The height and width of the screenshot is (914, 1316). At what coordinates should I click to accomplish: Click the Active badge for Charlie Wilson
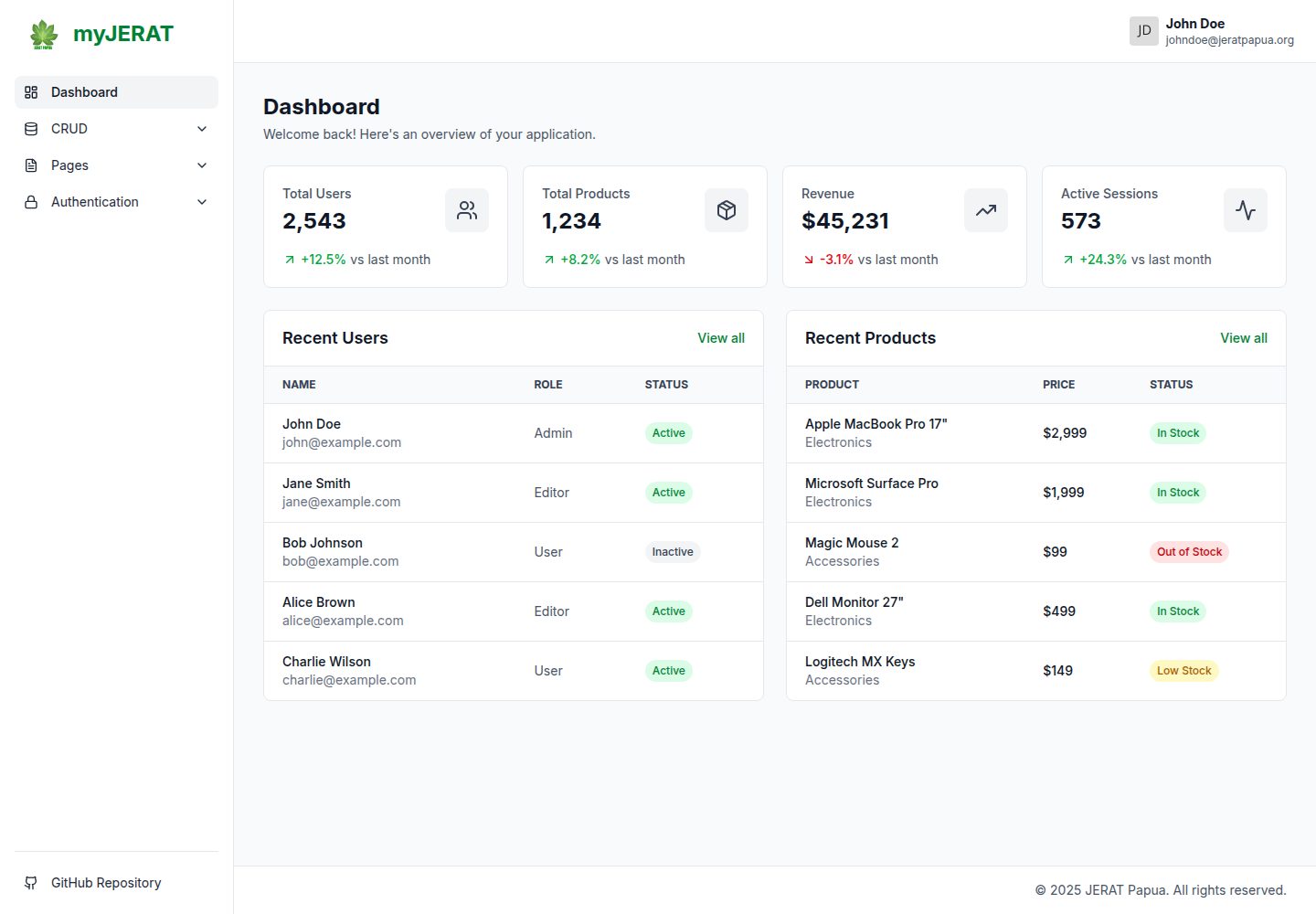pos(669,671)
